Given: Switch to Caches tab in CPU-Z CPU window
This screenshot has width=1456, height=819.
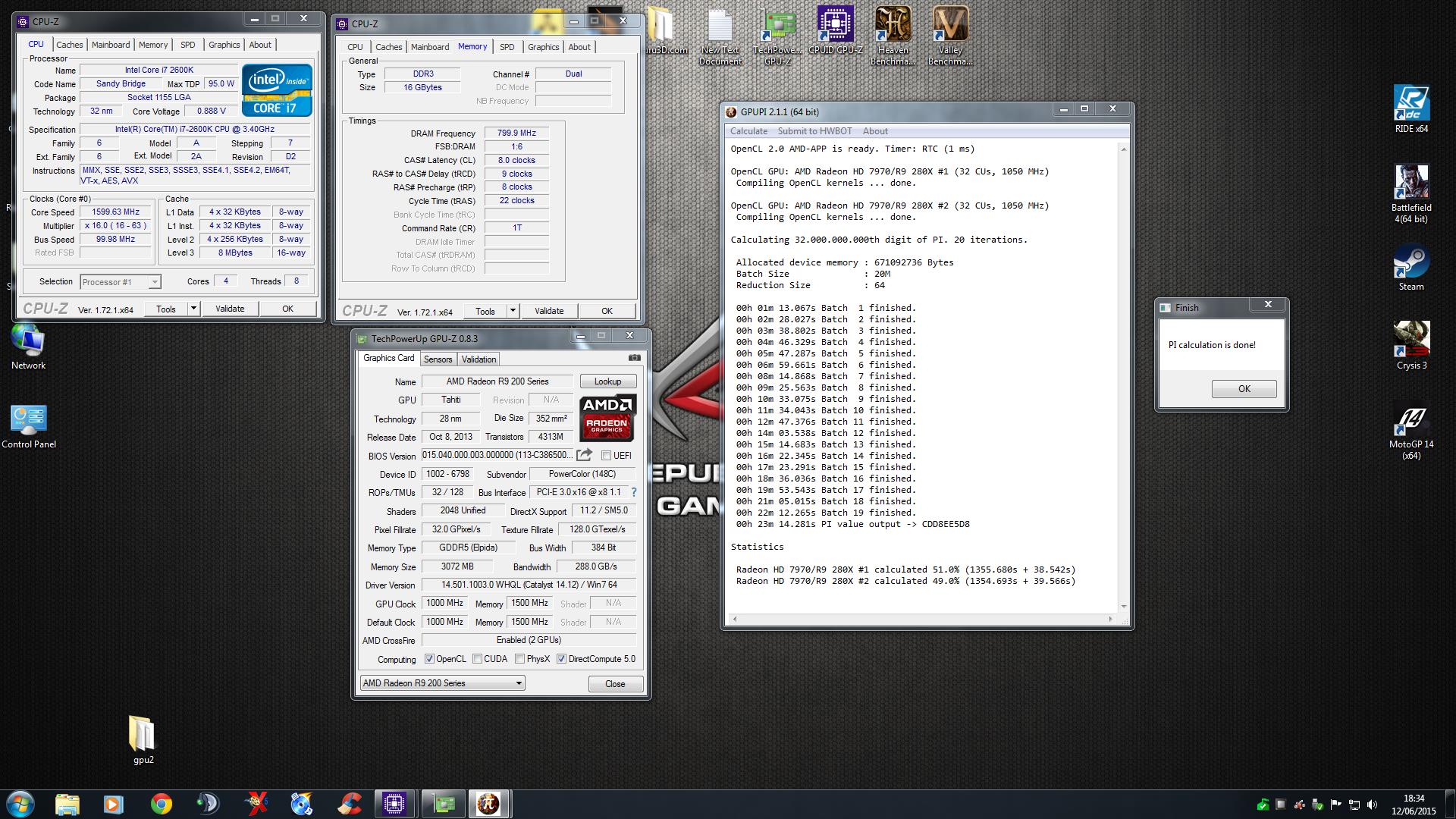Looking at the screenshot, I should 70,45.
